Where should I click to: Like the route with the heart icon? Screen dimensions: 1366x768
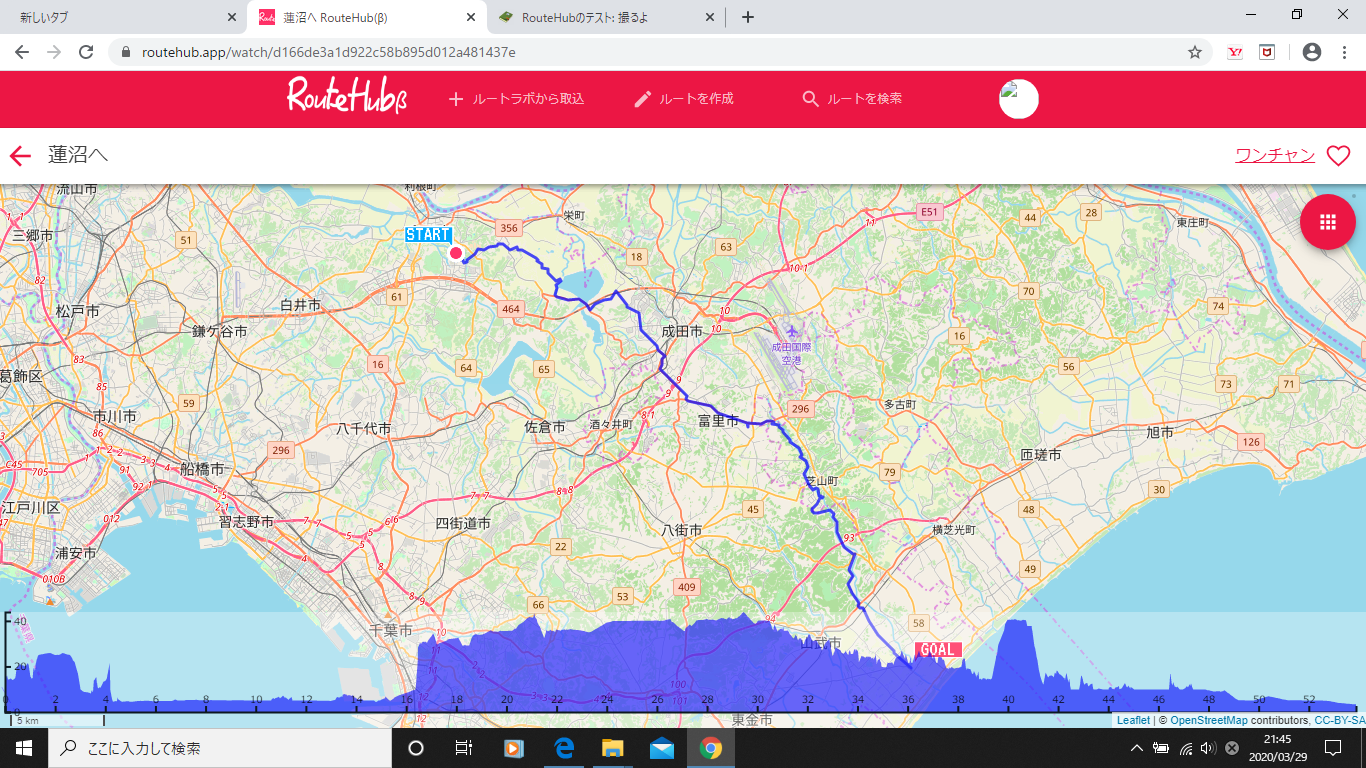1338,155
